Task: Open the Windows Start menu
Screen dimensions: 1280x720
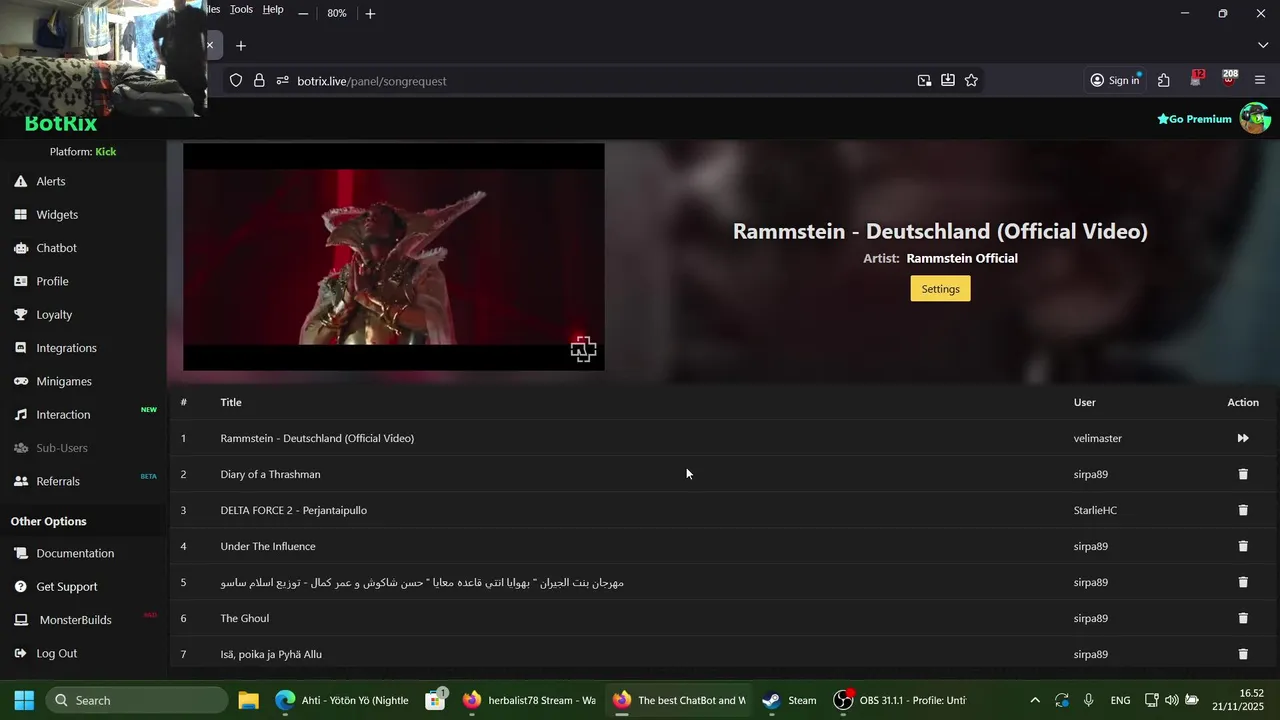Action: tap(24, 700)
